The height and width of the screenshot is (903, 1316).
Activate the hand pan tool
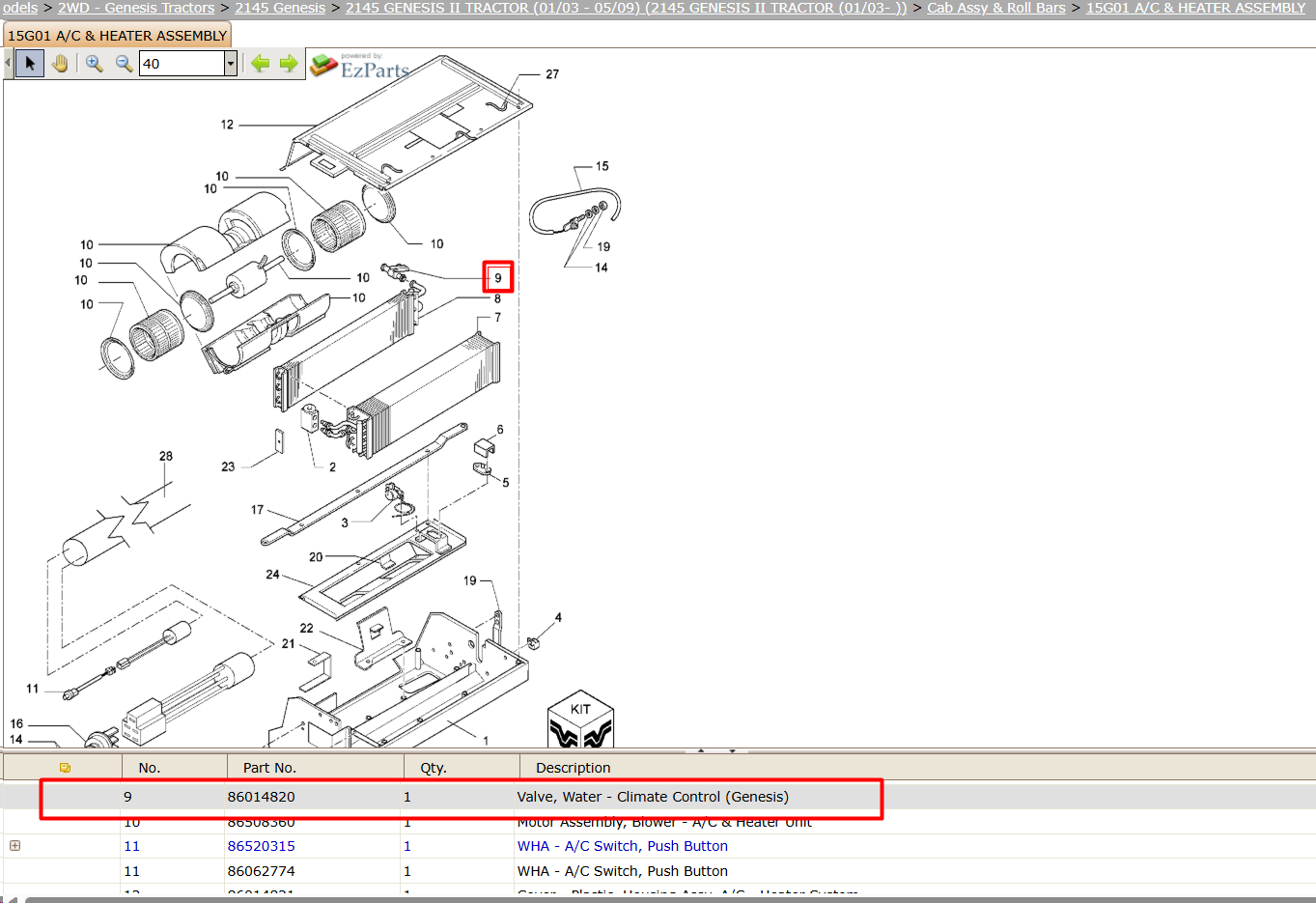tap(61, 64)
